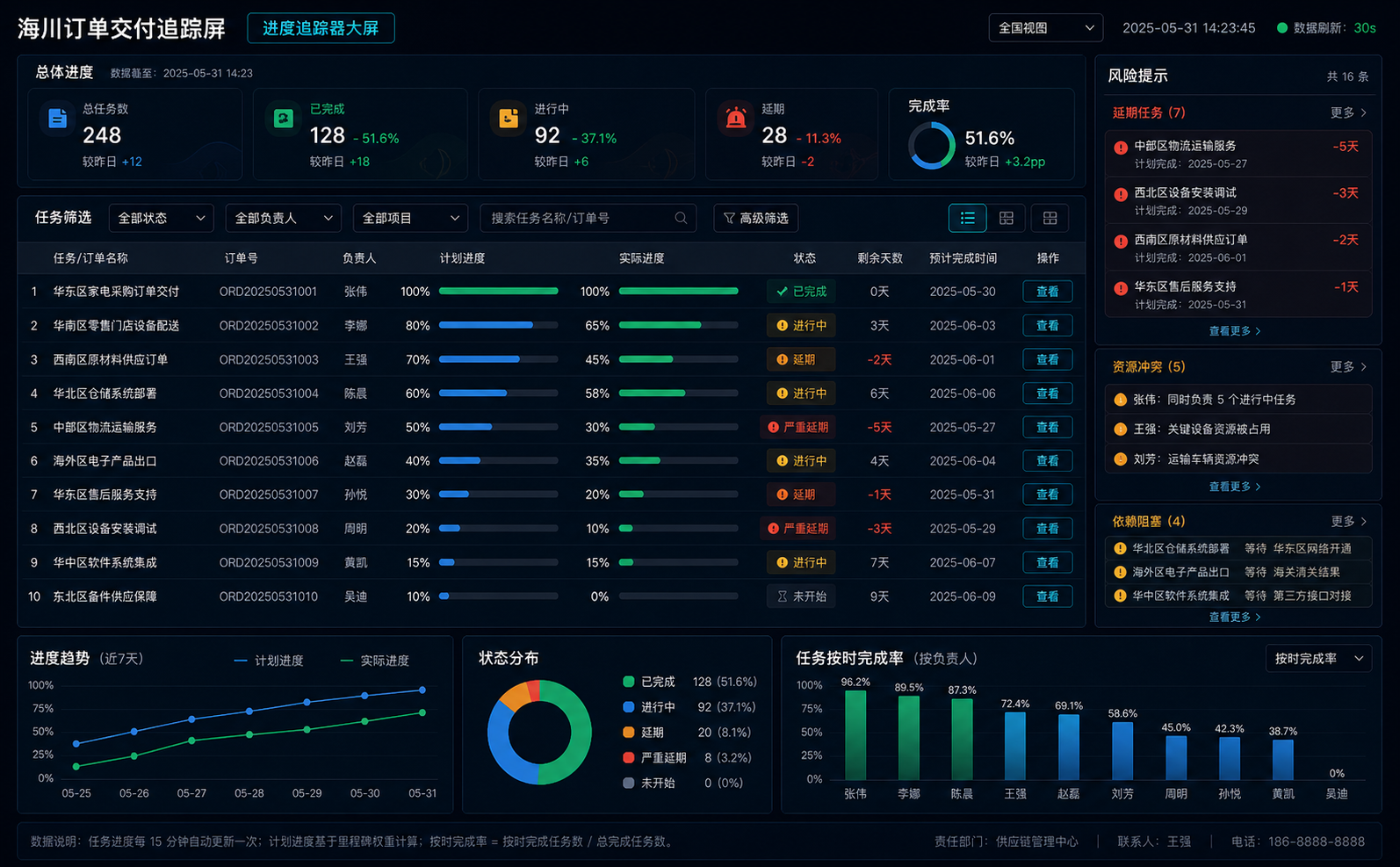Click the completed tasks green icon
The width and height of the screenshot is (1400, 867).
coord(283,118)
